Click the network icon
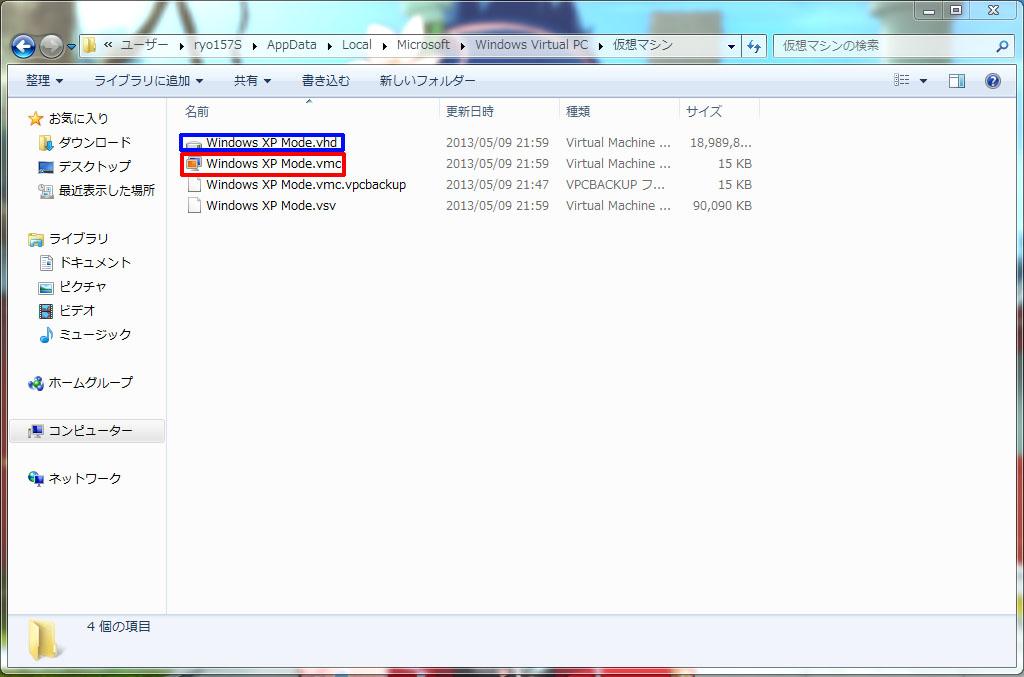Viewport: 1024px width, 677px height. click(x=35, y=479)
